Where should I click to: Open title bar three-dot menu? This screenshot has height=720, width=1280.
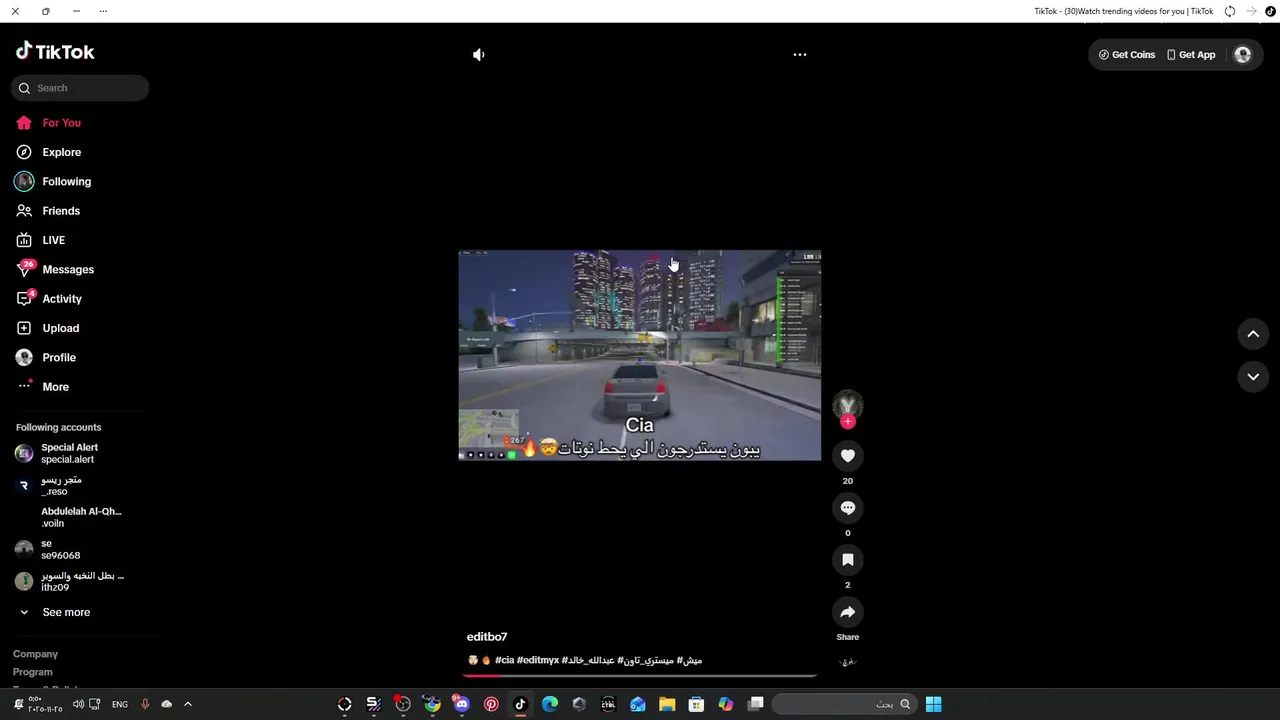103,11
